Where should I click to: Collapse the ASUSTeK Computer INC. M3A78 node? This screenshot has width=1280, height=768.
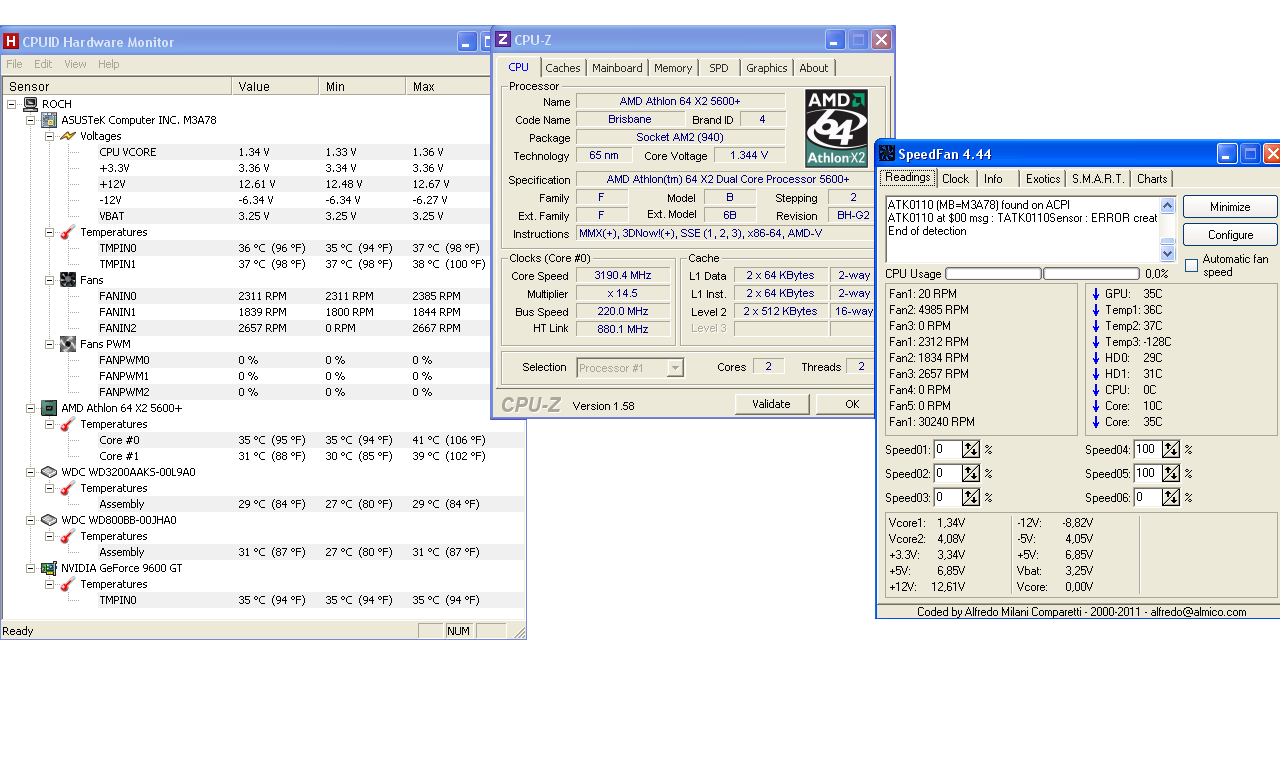(x=31, y=120)
